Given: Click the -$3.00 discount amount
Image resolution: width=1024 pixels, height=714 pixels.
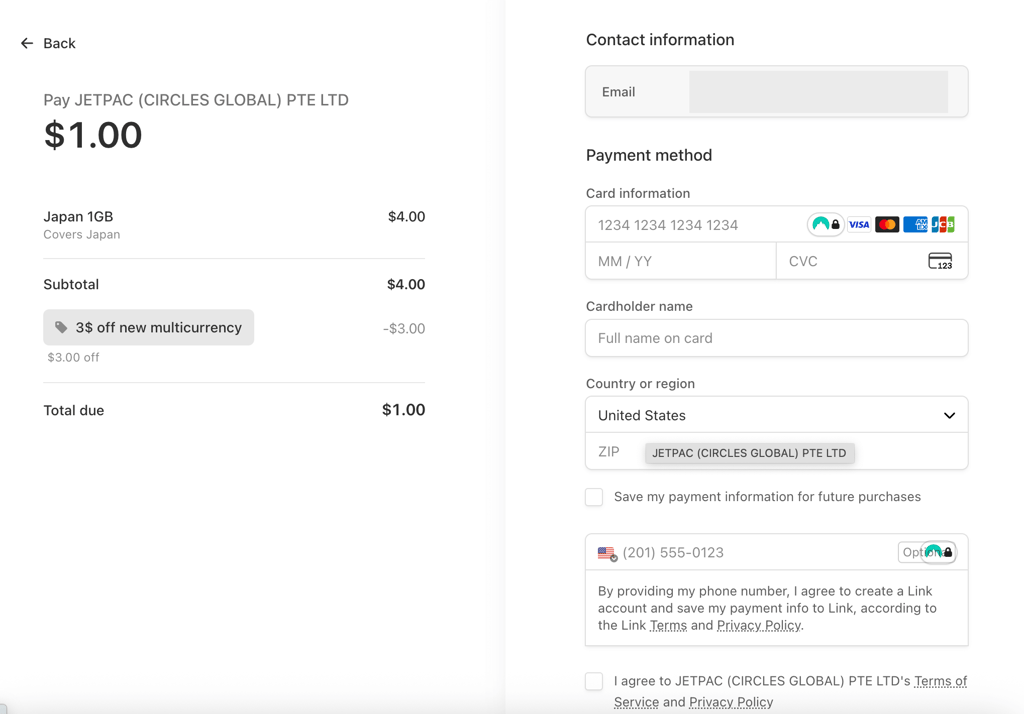Looking at the screenshot, I should pos(404,329).
